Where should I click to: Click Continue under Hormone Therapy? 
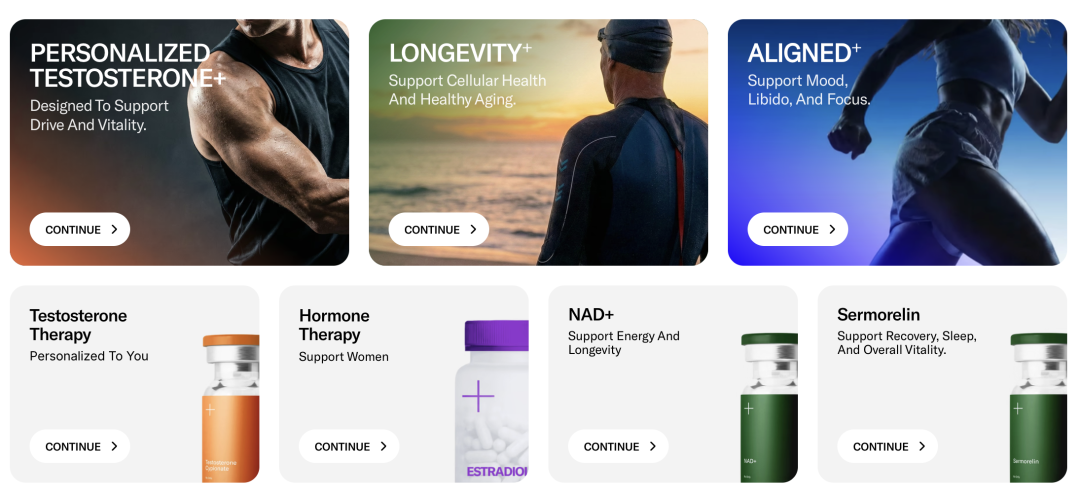[x=349, y=446]
